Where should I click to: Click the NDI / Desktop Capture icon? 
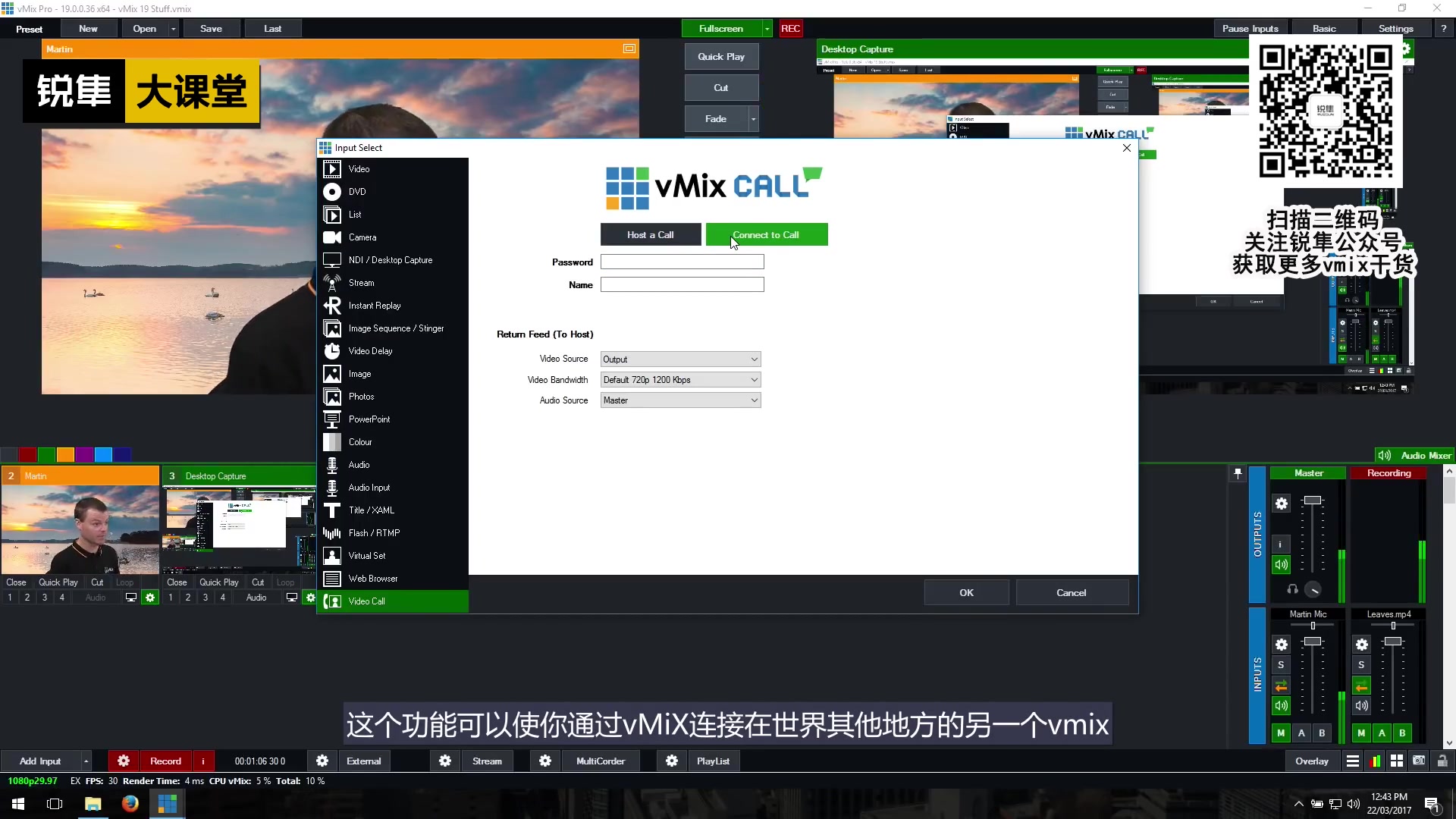332,260
